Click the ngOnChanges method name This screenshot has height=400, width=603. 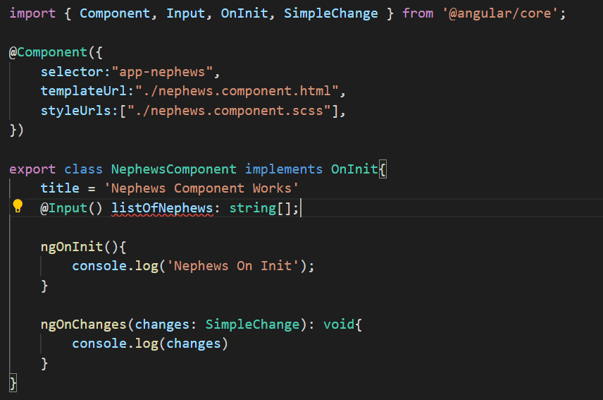[83, 324]
